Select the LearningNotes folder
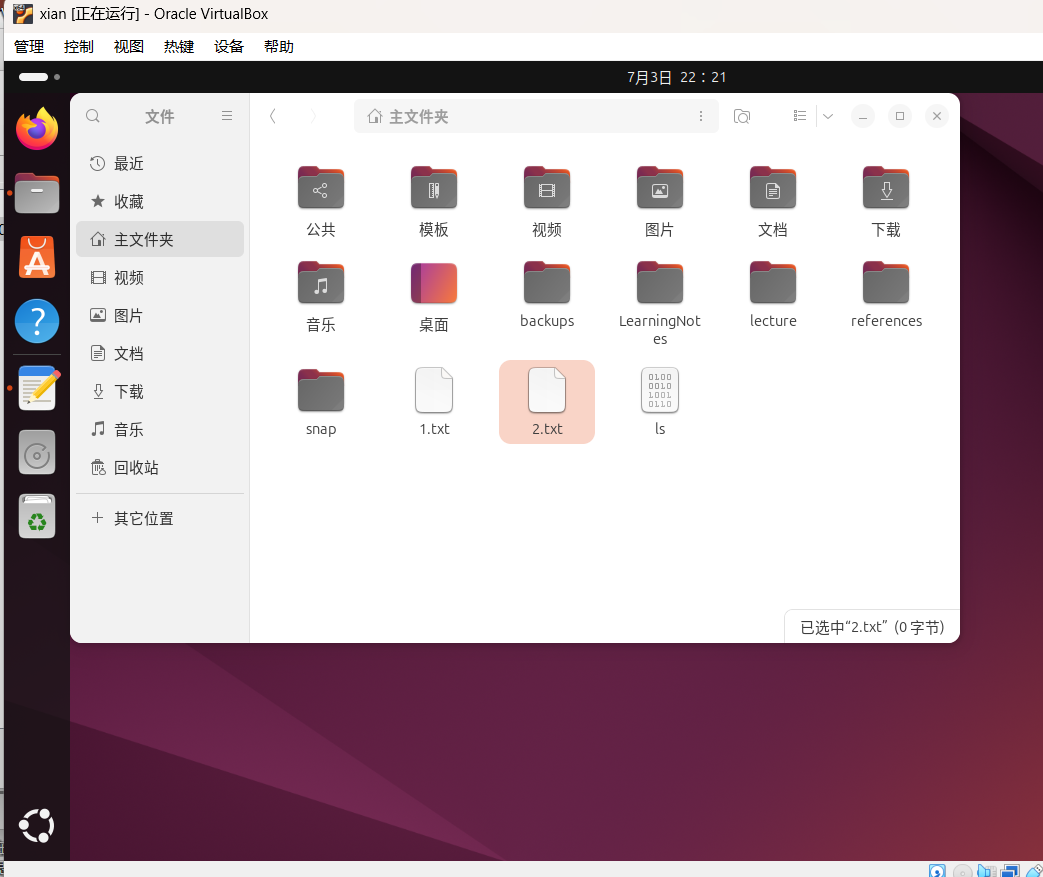The height and width of the screenshot is (877, 1043). (660, 303)
